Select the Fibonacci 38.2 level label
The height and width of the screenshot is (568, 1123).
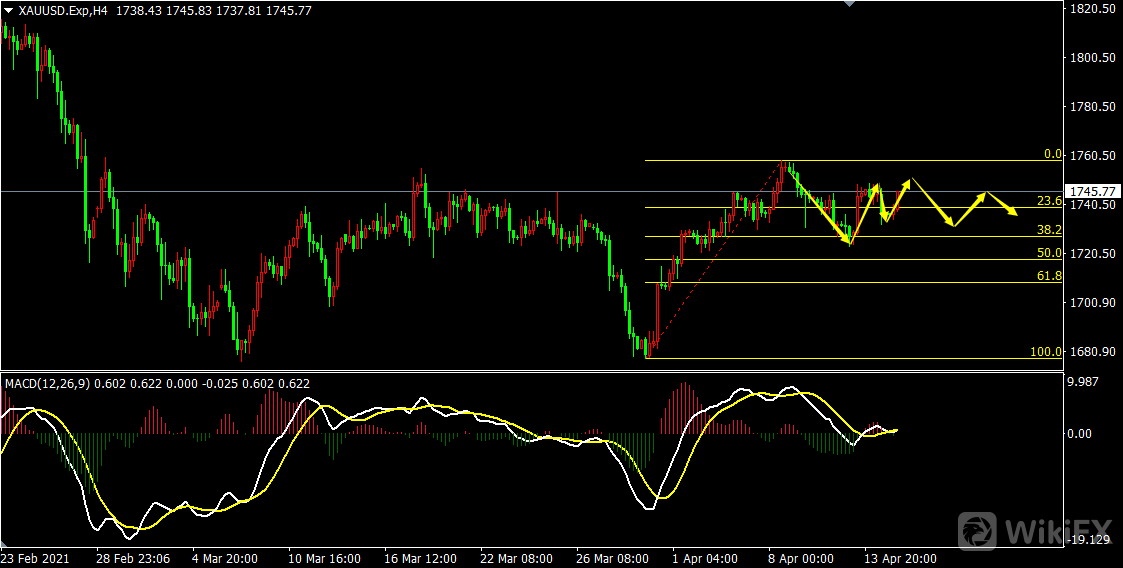pos(1048,229)
